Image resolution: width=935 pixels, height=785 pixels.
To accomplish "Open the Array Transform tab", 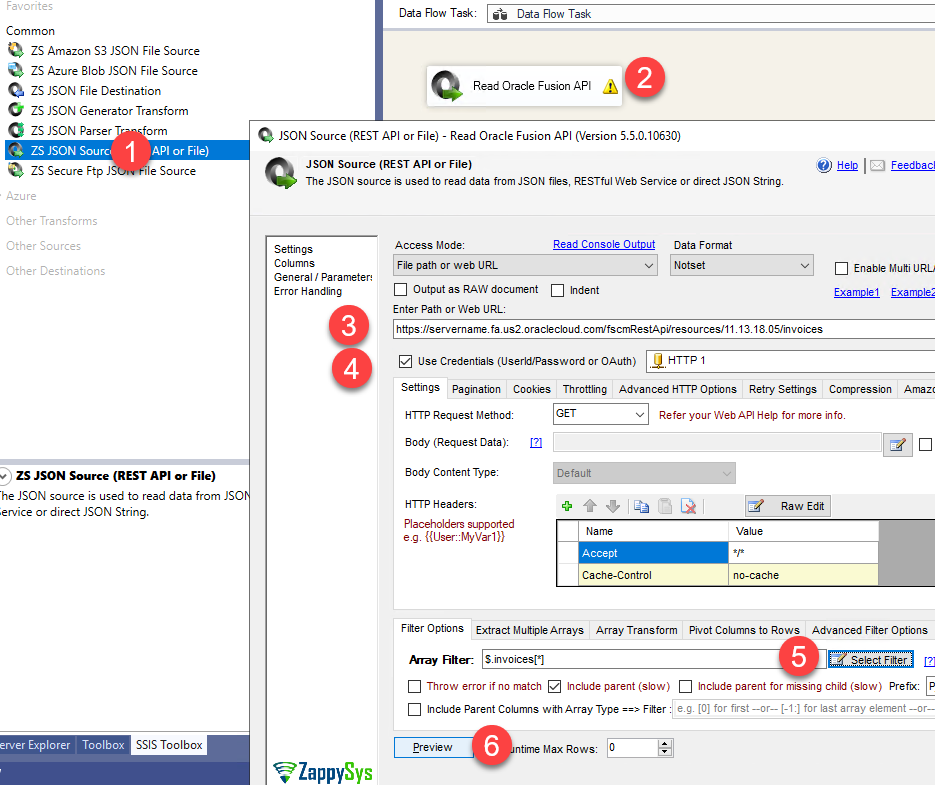I will pos(636,630).
